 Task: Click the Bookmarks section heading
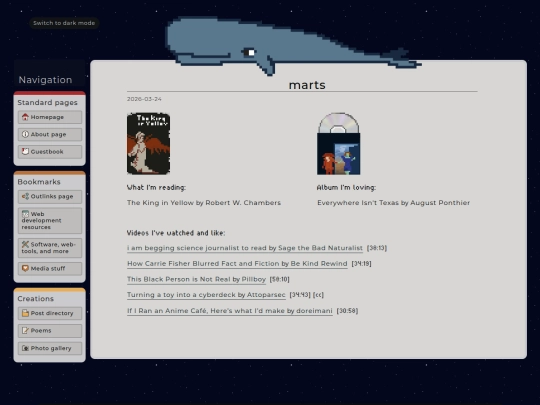39,182
